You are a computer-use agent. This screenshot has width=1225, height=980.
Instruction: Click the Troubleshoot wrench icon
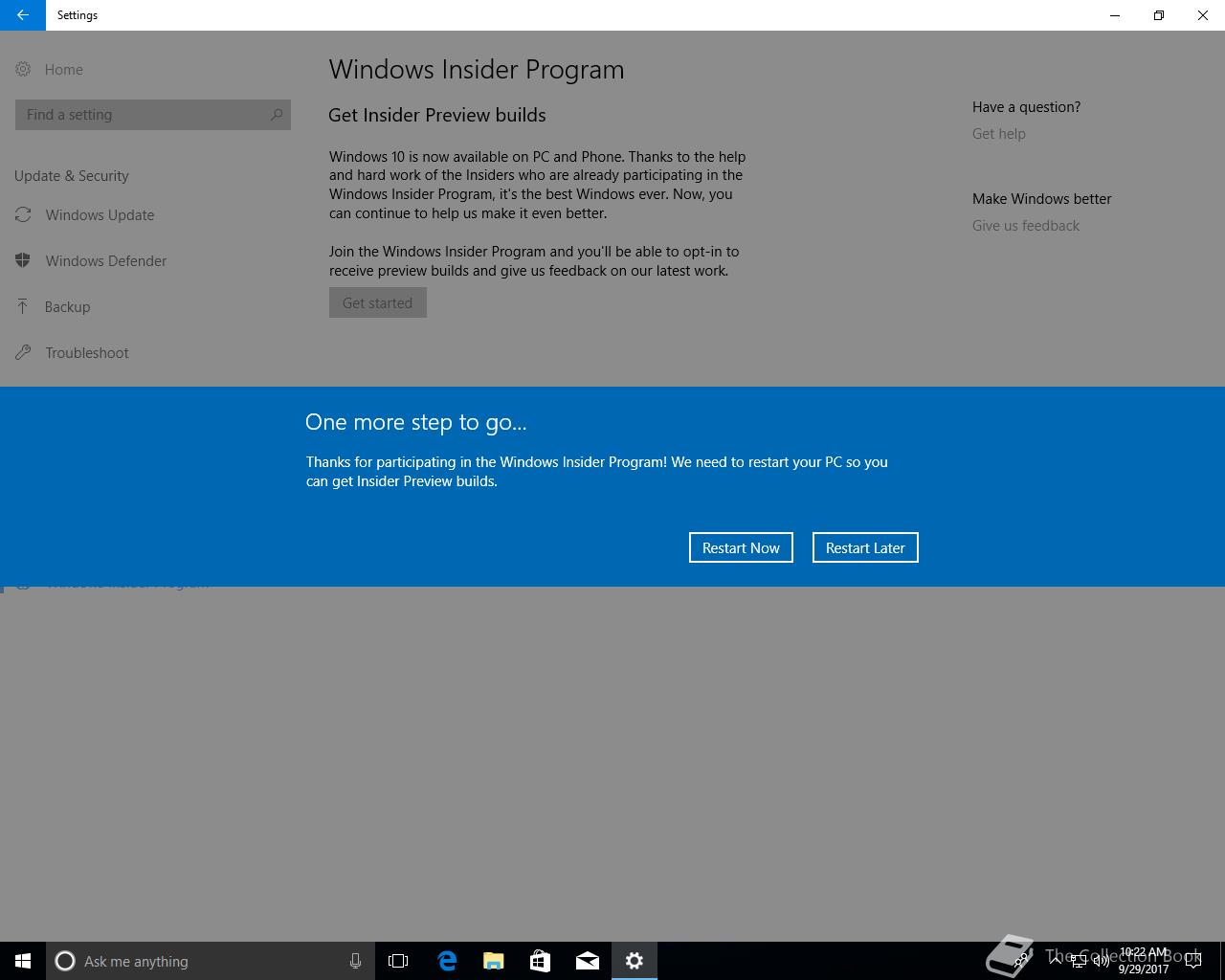click(23, 352)
